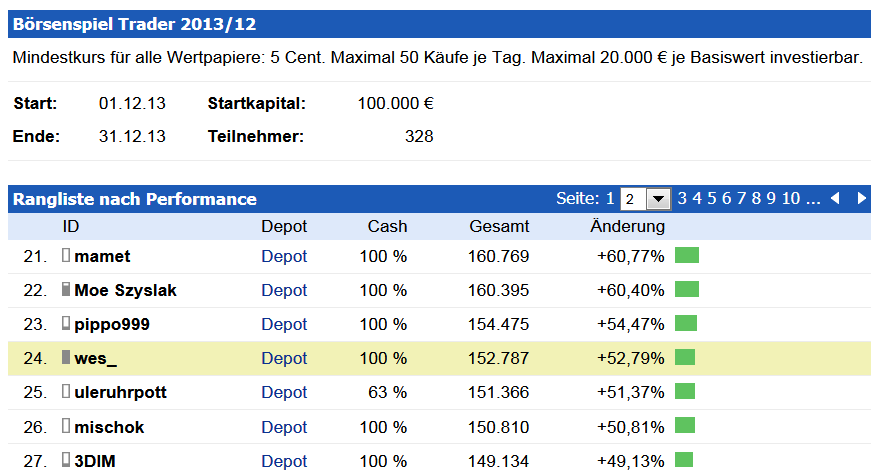Click the status icon next to pippo999

coord(67,324)
